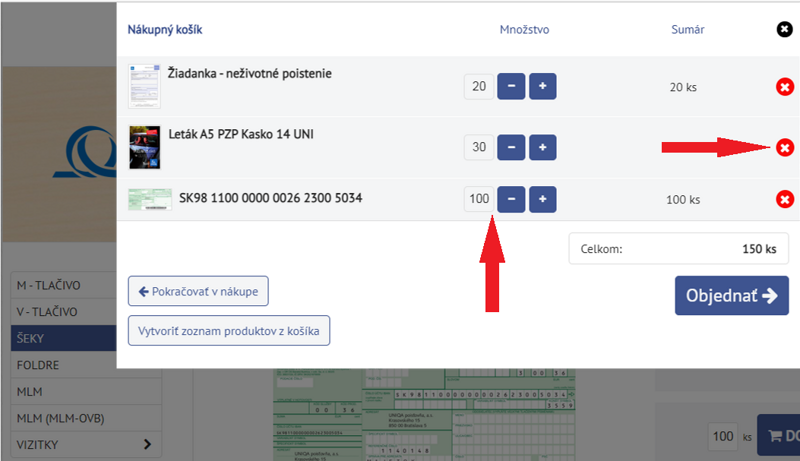Submit order with Objednať button
The image size is (800, 461).
732,296
